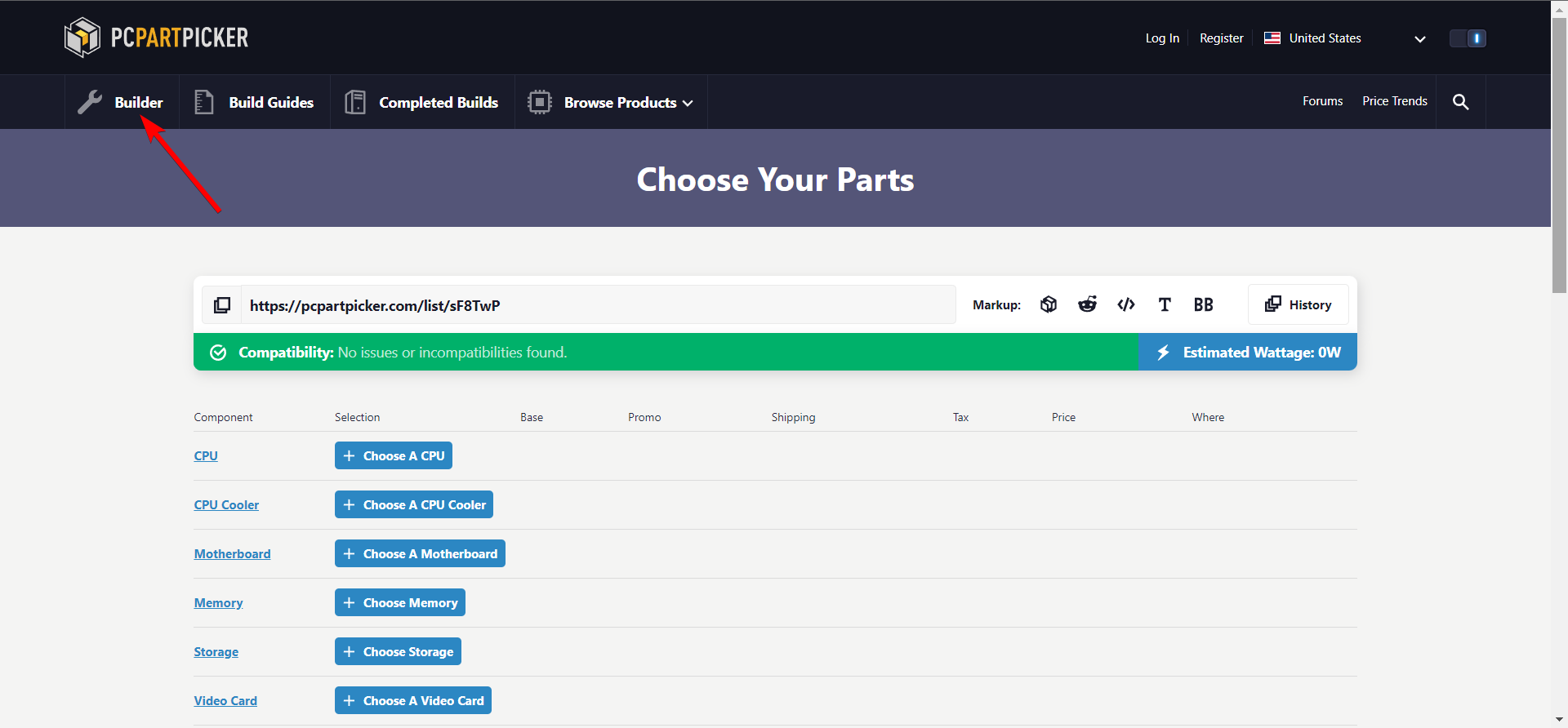1568x728 pixels.
Task: Click Choose A CPU Cooler button
Action: (414, 504)
